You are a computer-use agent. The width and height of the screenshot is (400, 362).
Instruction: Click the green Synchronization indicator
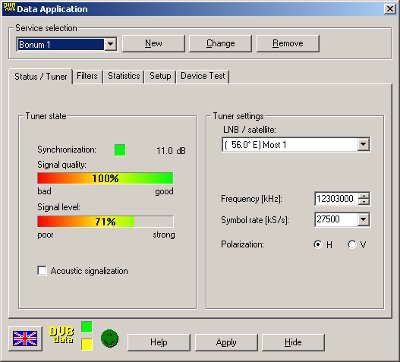120,150
